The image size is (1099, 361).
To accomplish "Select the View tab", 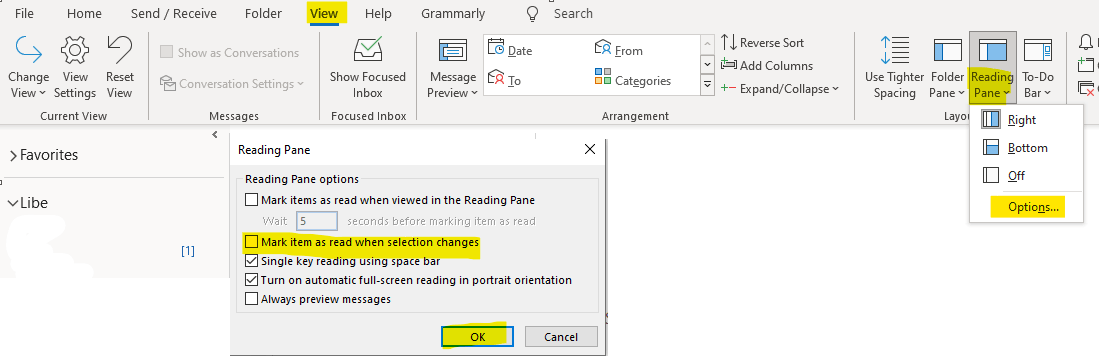I will [x=324, y=13].
